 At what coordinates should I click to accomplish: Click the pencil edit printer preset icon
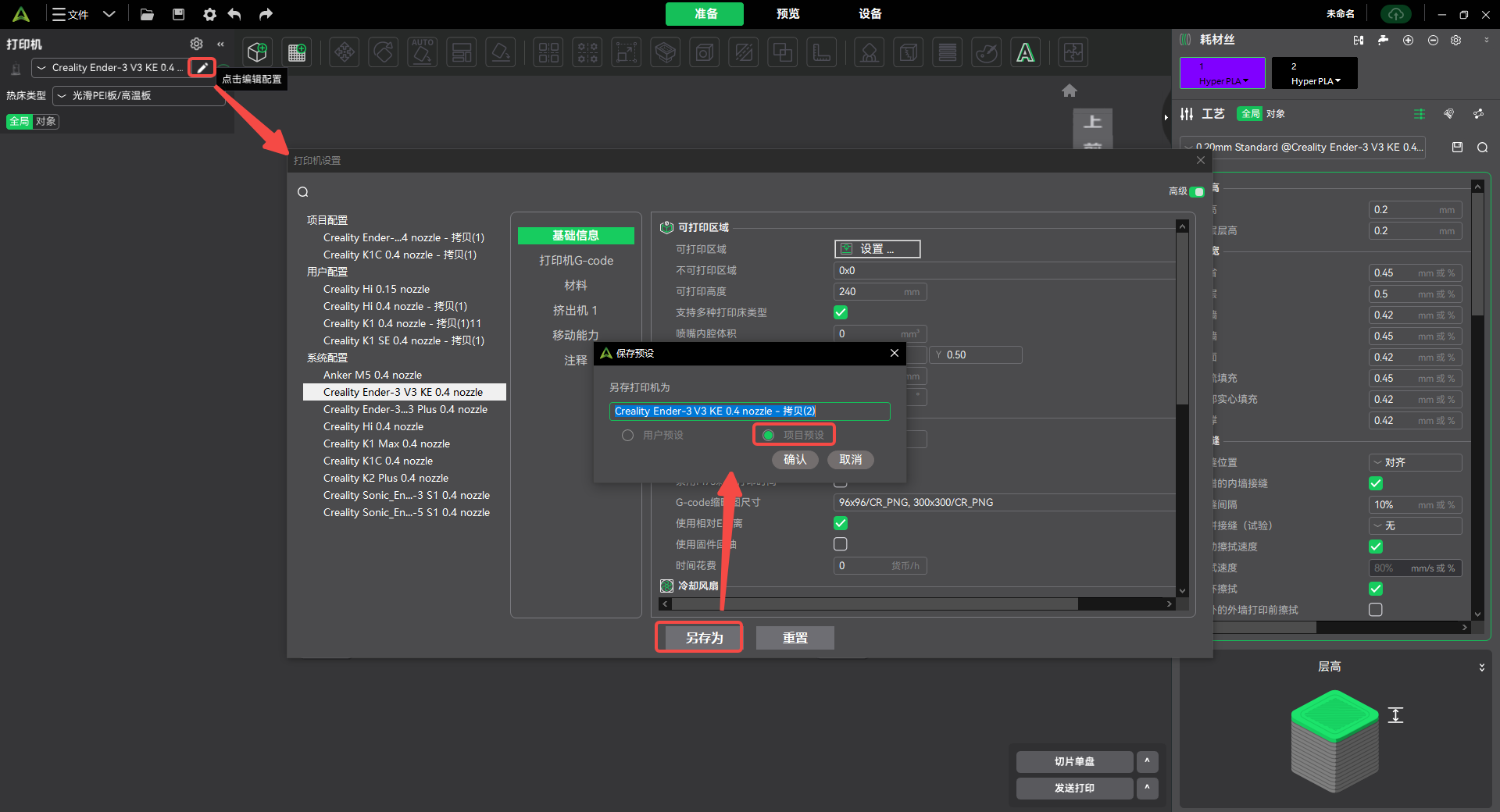tap(202, 68)
